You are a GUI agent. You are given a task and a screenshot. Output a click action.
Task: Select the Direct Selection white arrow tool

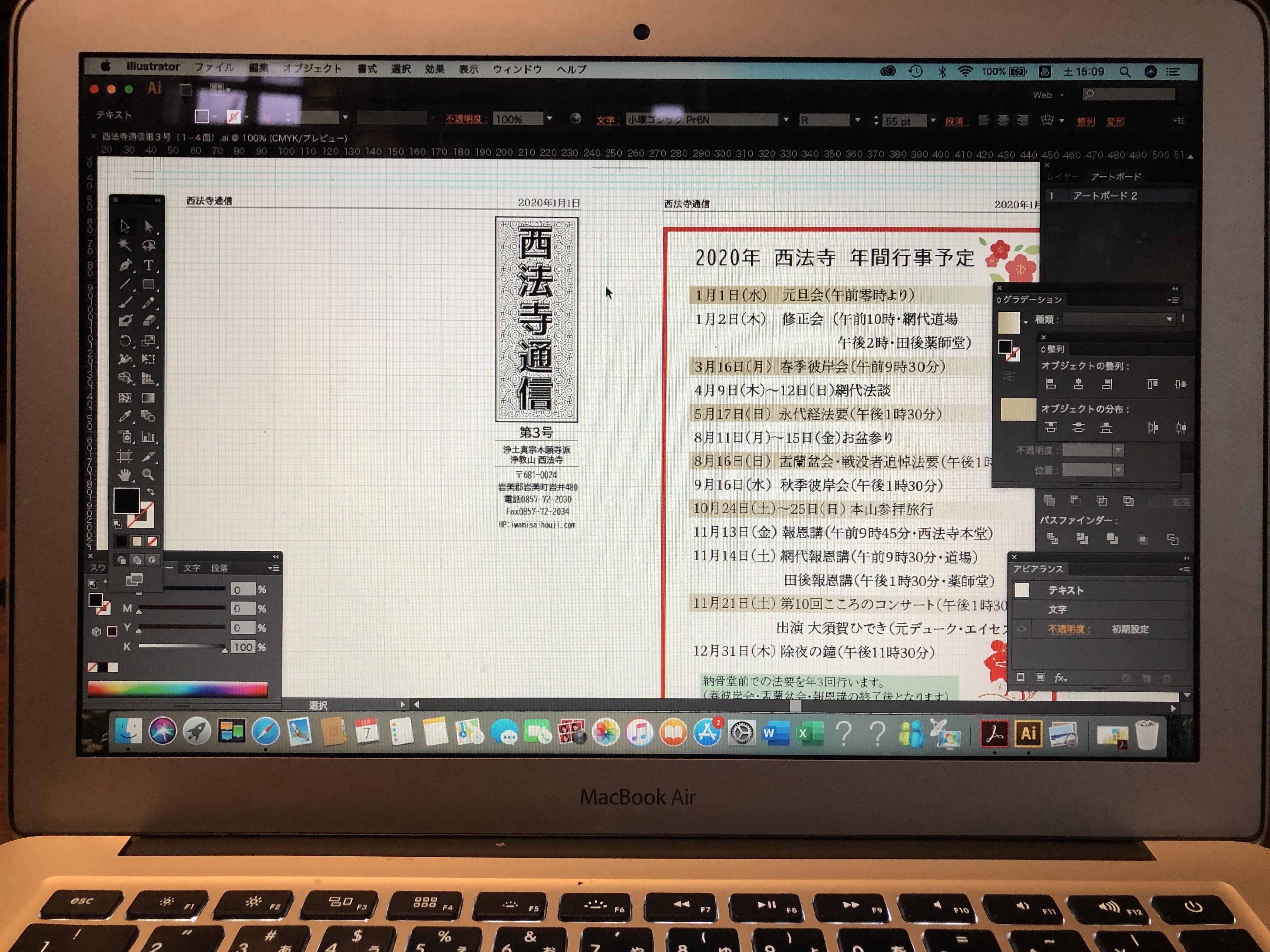pyautogui.click(x=148, y=226)
